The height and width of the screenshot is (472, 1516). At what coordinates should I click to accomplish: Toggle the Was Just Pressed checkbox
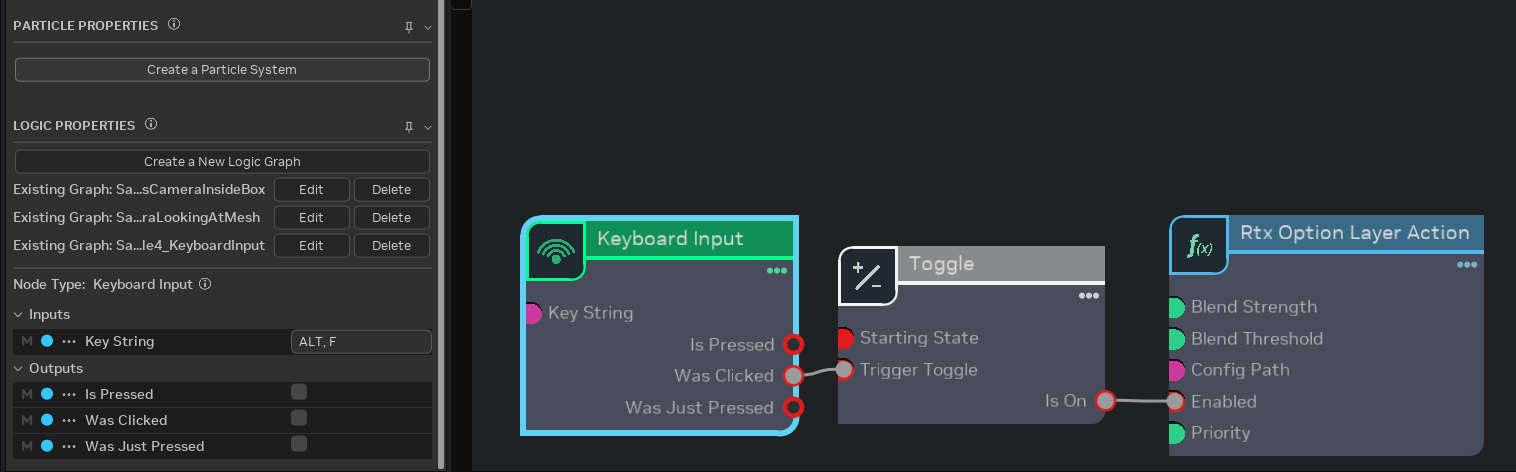pyautogui.click(x=298, y=444)
